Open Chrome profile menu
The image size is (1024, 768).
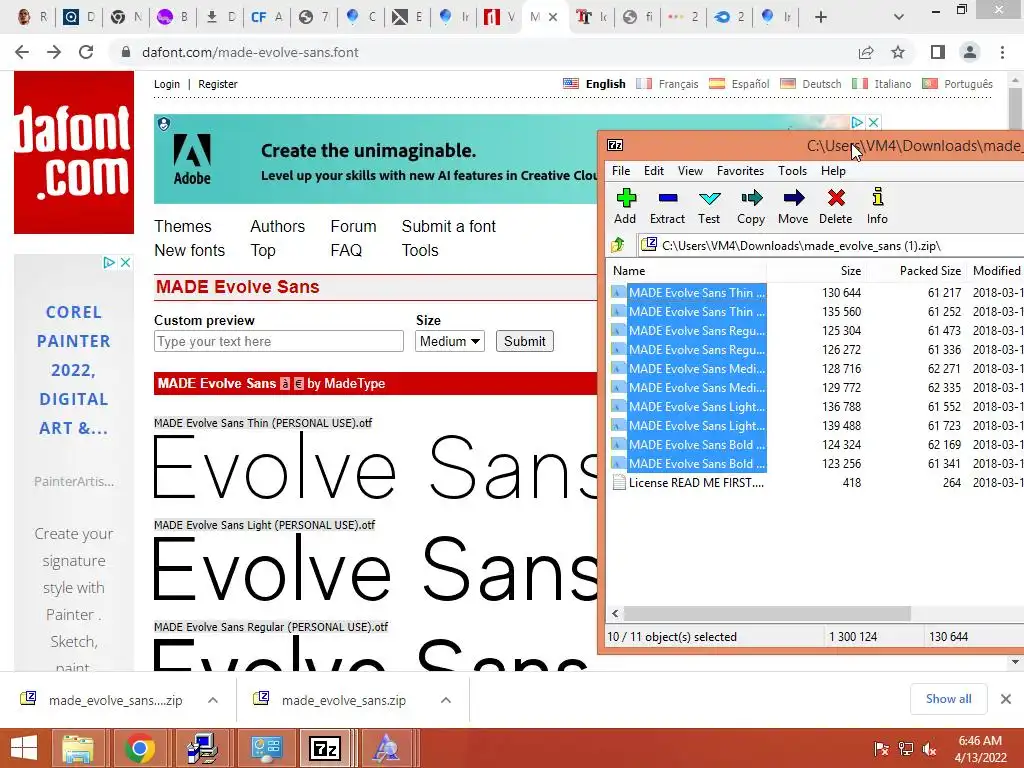coord(970,52)
